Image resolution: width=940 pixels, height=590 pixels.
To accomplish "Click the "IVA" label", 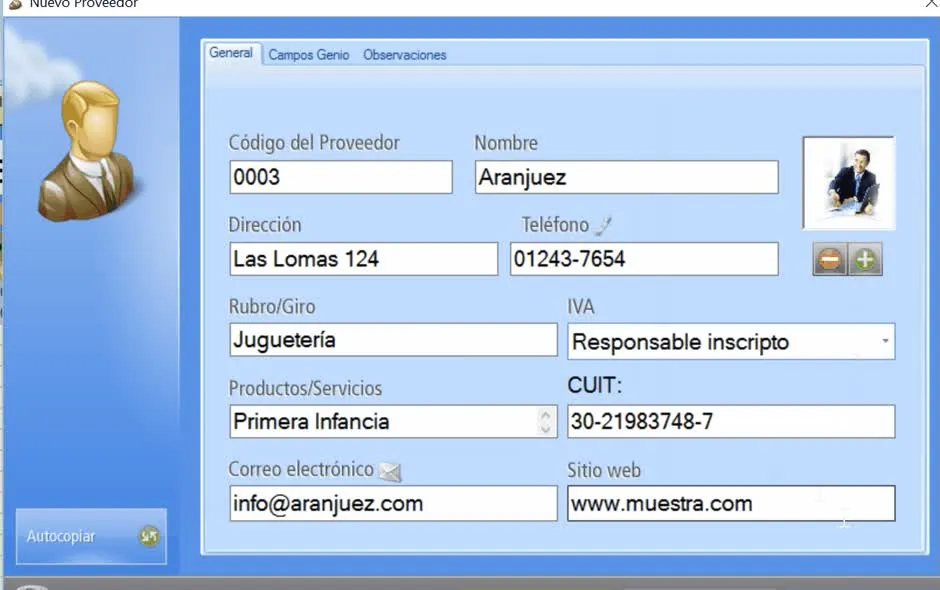I will coord(581,306).
